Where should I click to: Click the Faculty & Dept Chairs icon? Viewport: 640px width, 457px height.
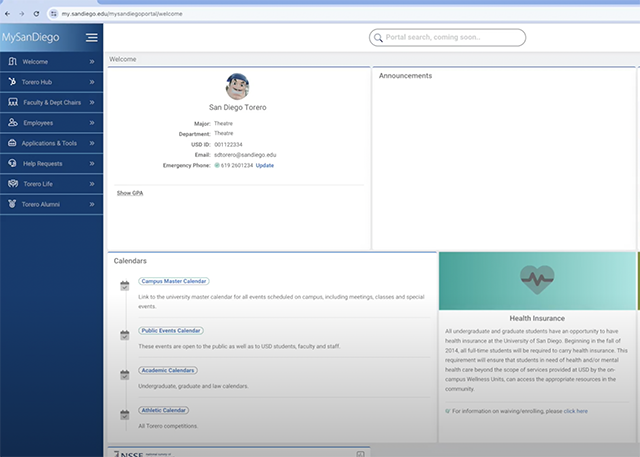[13, 102]
